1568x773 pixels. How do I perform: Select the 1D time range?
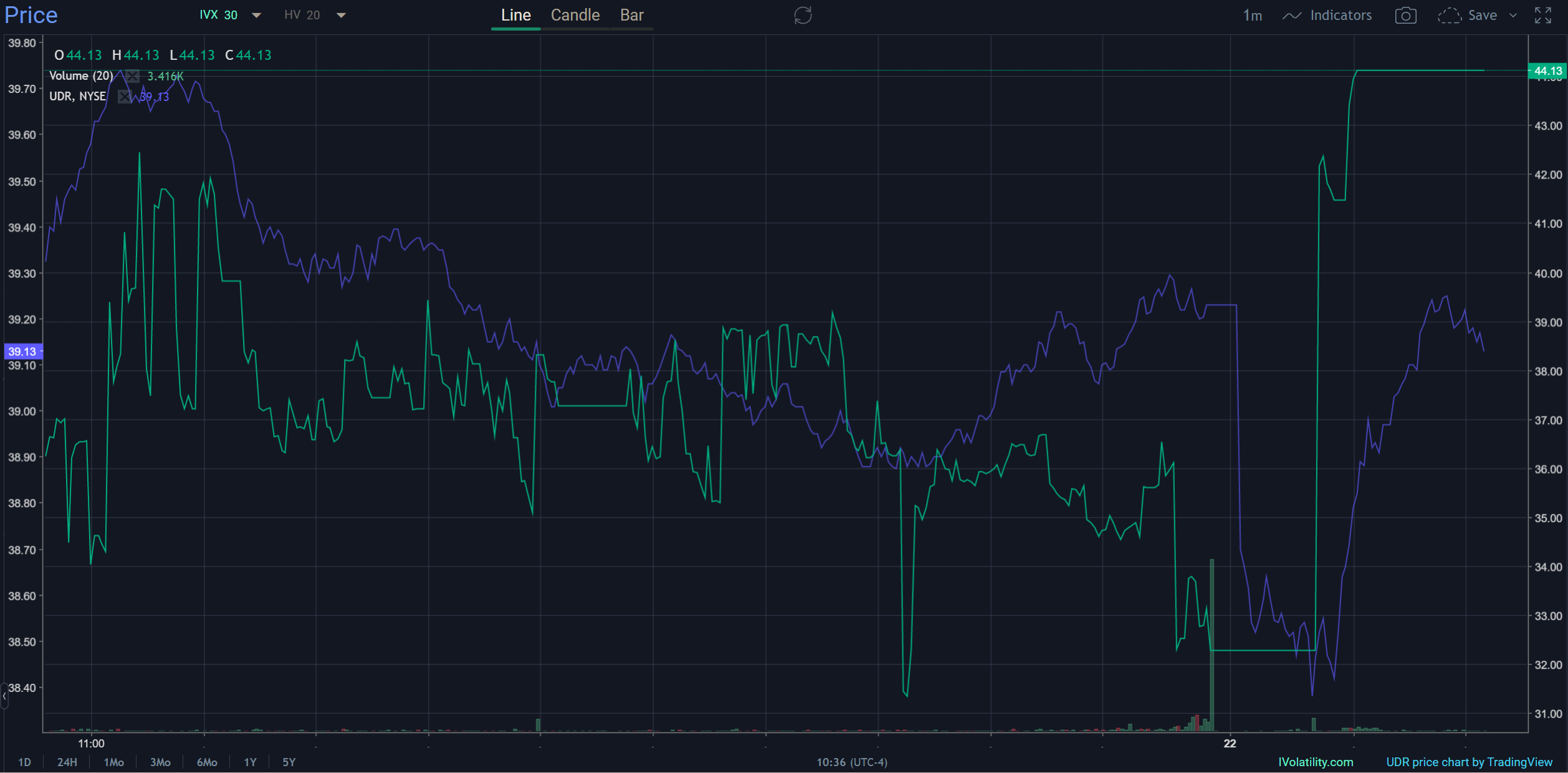[x=24, y=762]
